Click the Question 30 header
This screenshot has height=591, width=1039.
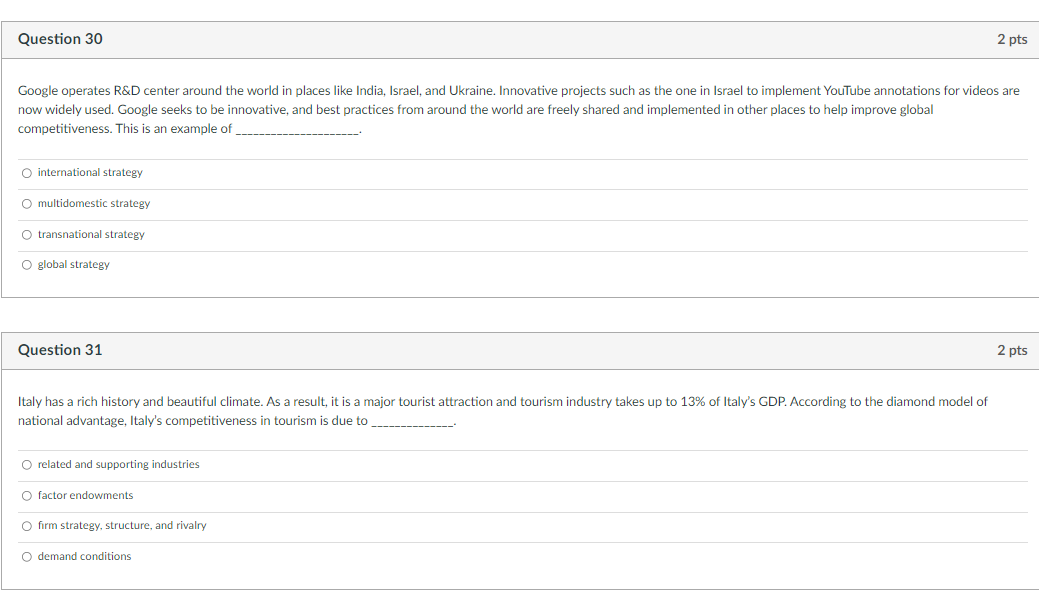click(60, 39)
